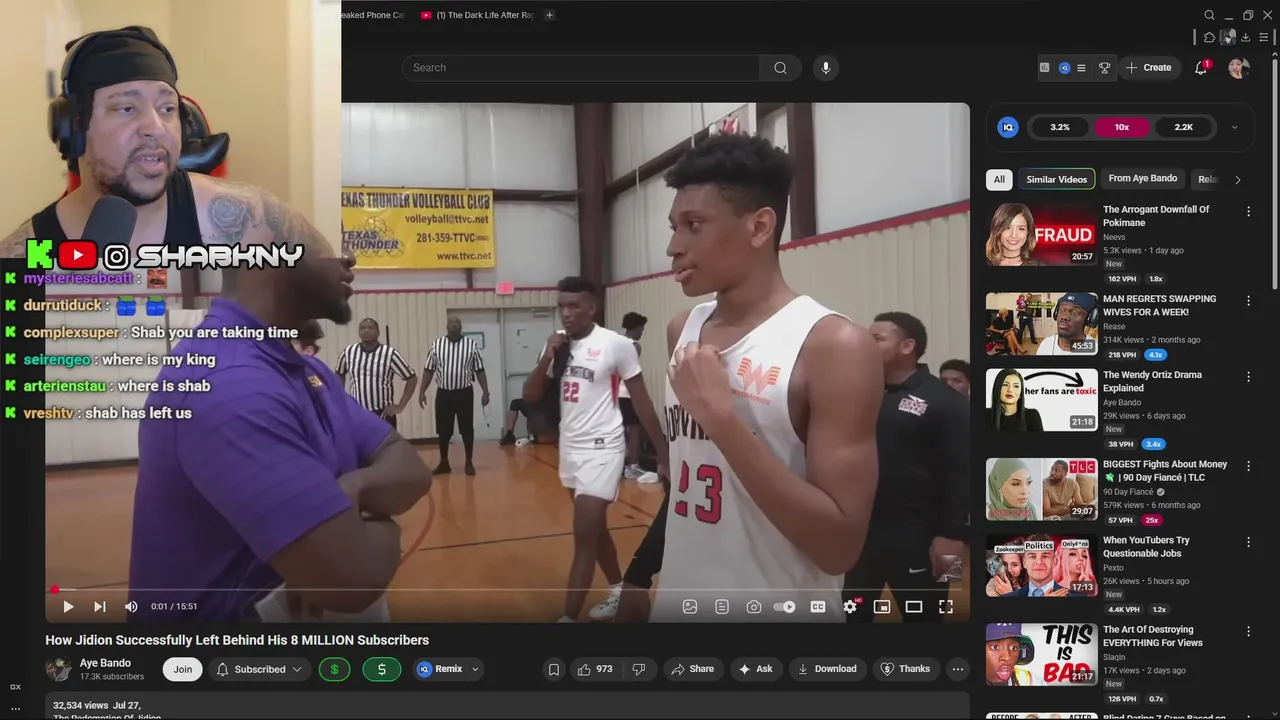Open 'When YouTubers Try Questionable Jobs' title
1280x720 pixels.
pos(1146,547)
